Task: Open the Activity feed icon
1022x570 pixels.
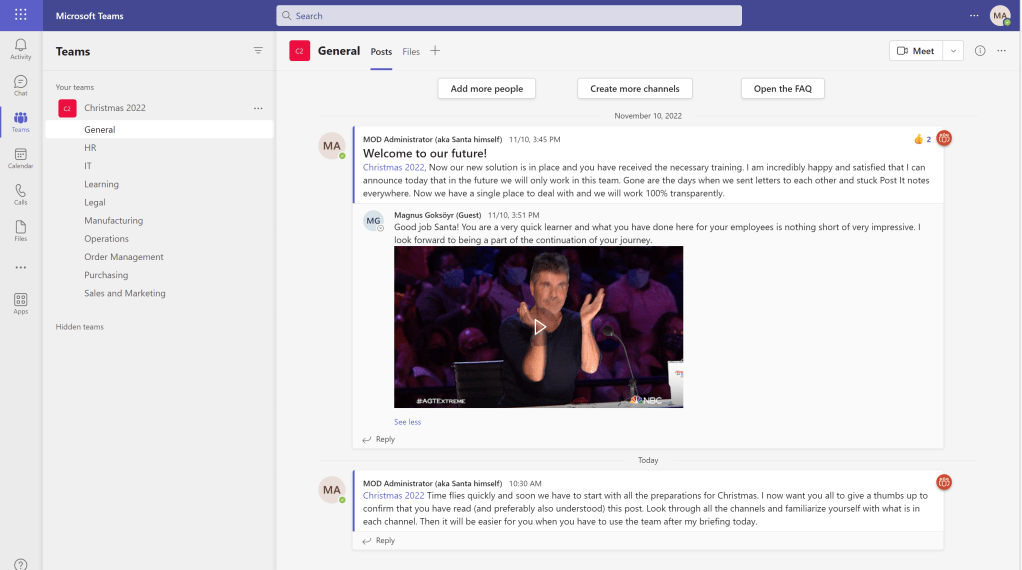Action: point(20,49)
